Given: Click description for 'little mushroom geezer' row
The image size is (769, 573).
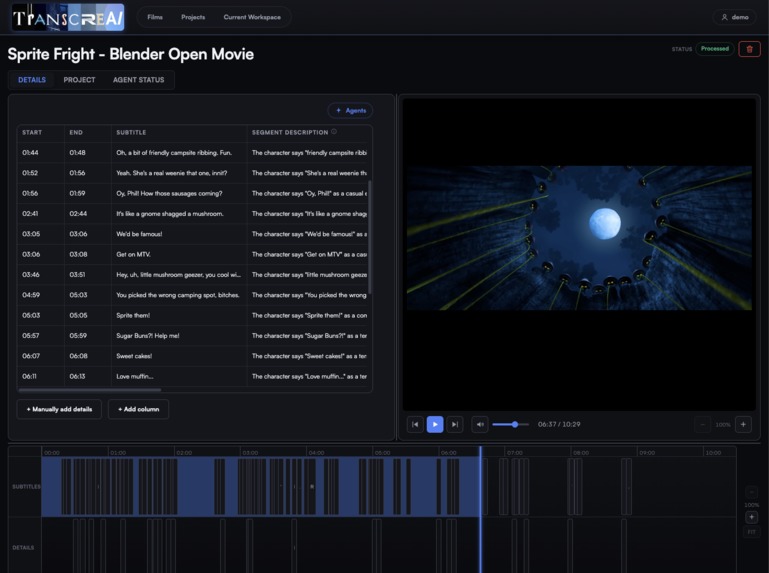Looking at the screenshot, I should click(309, 275).
